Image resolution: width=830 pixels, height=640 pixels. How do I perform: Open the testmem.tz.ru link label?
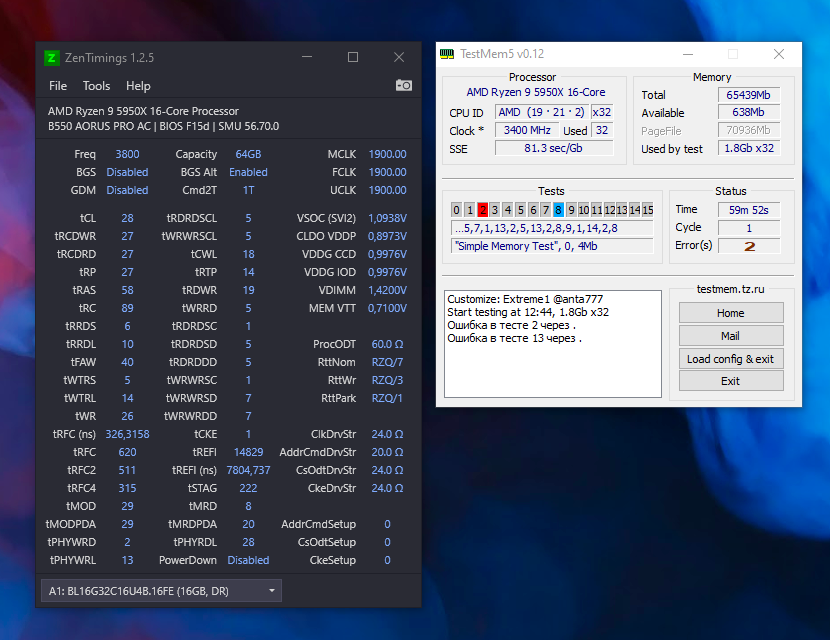click(730, 289)
